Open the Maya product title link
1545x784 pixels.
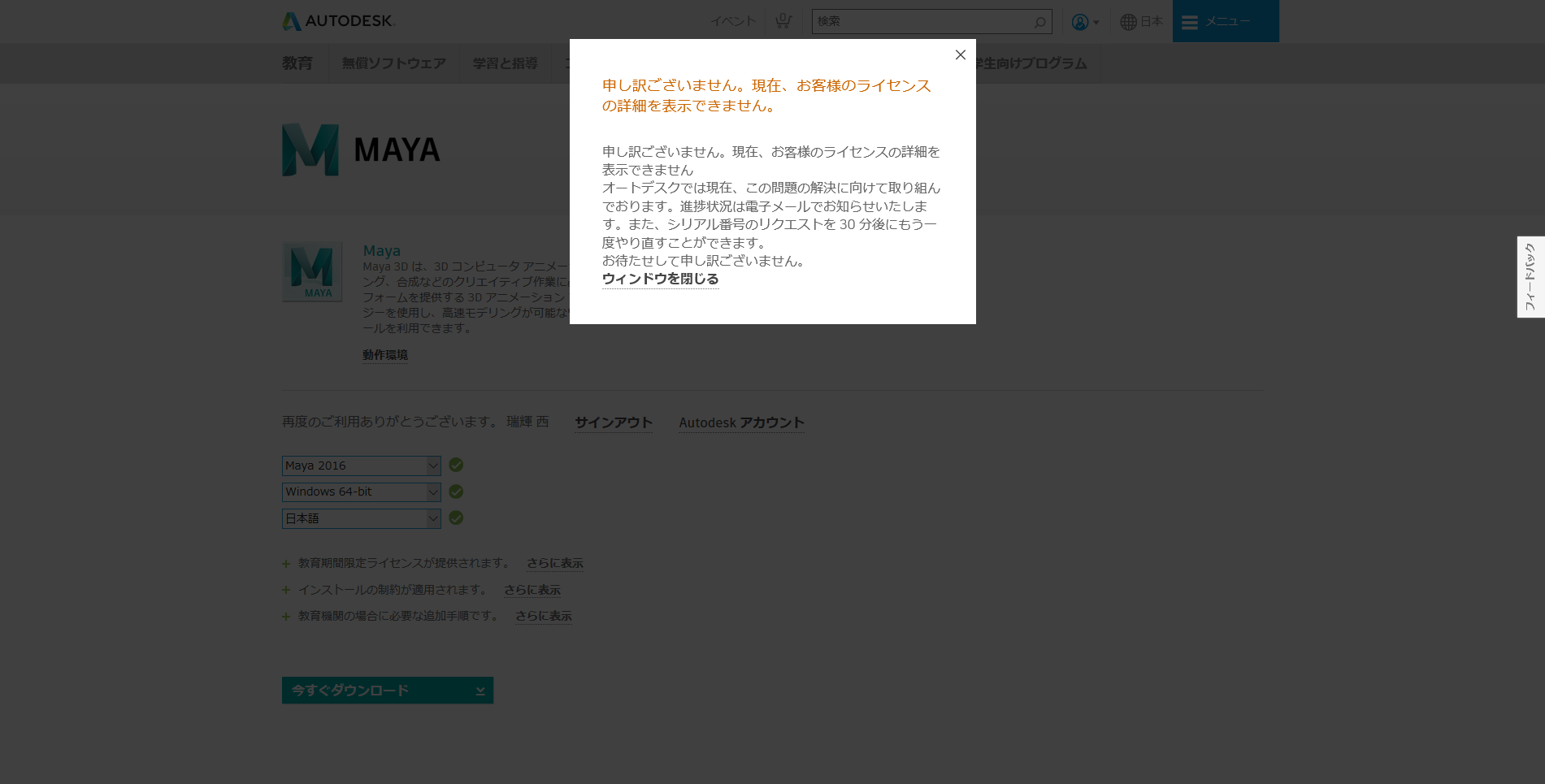[381, 250]
